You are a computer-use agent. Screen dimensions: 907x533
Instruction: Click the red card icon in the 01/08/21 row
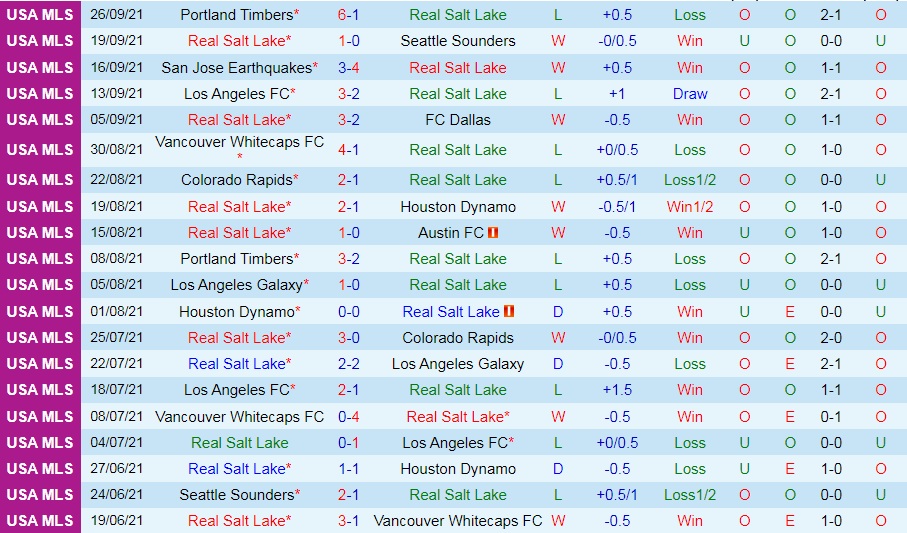coord(508,311)
